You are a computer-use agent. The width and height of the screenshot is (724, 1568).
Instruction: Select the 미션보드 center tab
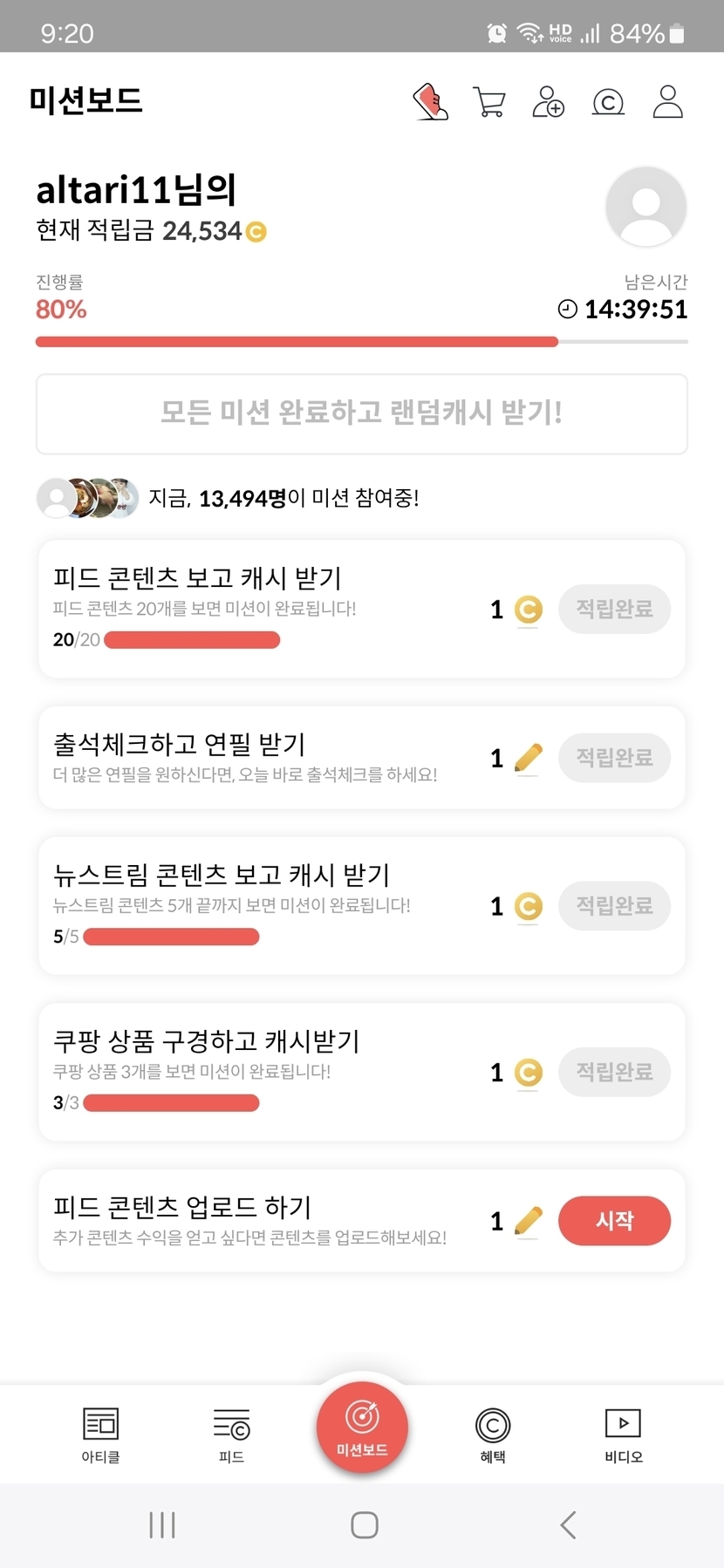click(362, 1428)
